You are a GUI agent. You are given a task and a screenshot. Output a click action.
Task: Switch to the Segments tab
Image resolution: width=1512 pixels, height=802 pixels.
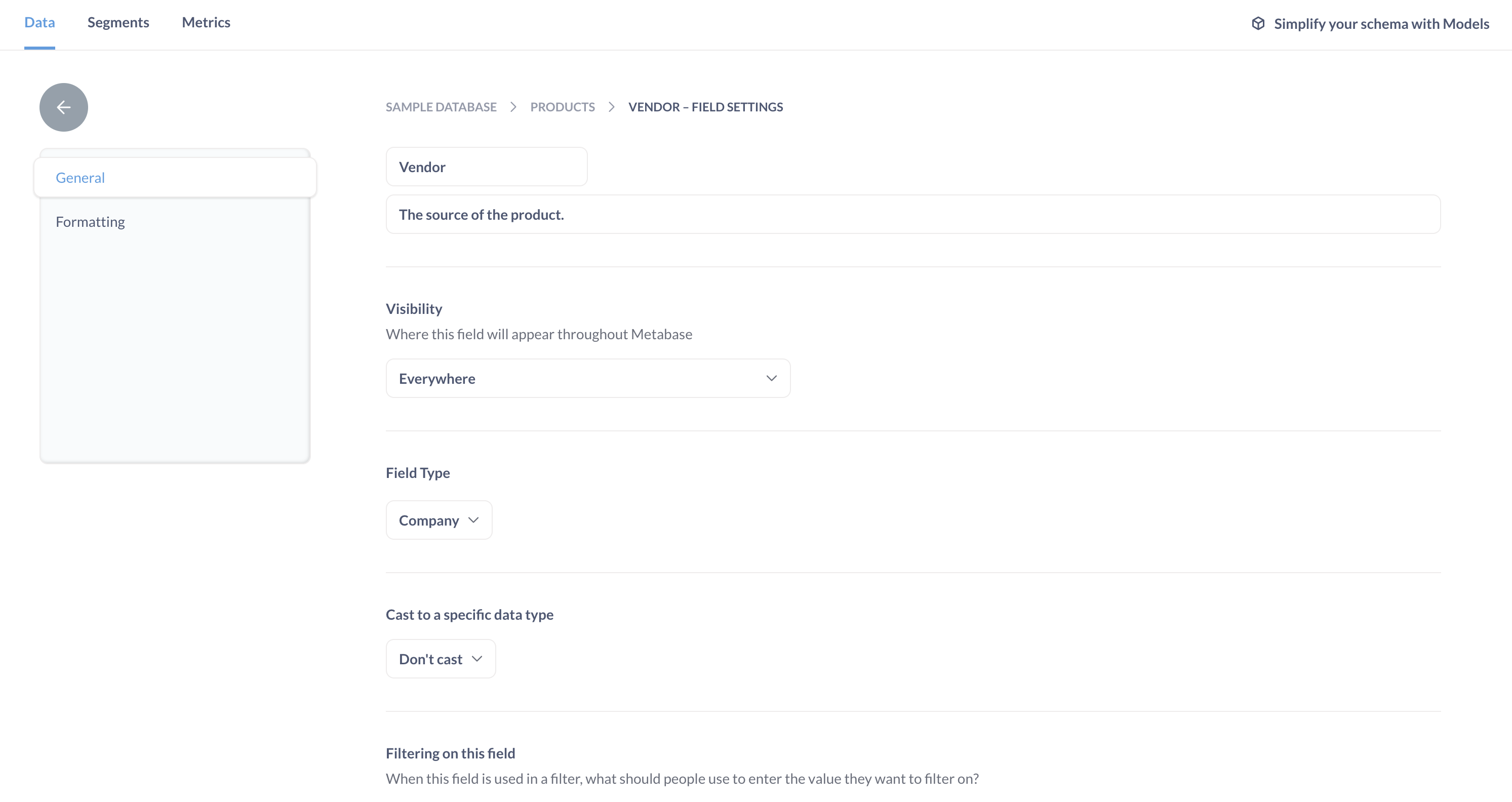pos(118,22)
